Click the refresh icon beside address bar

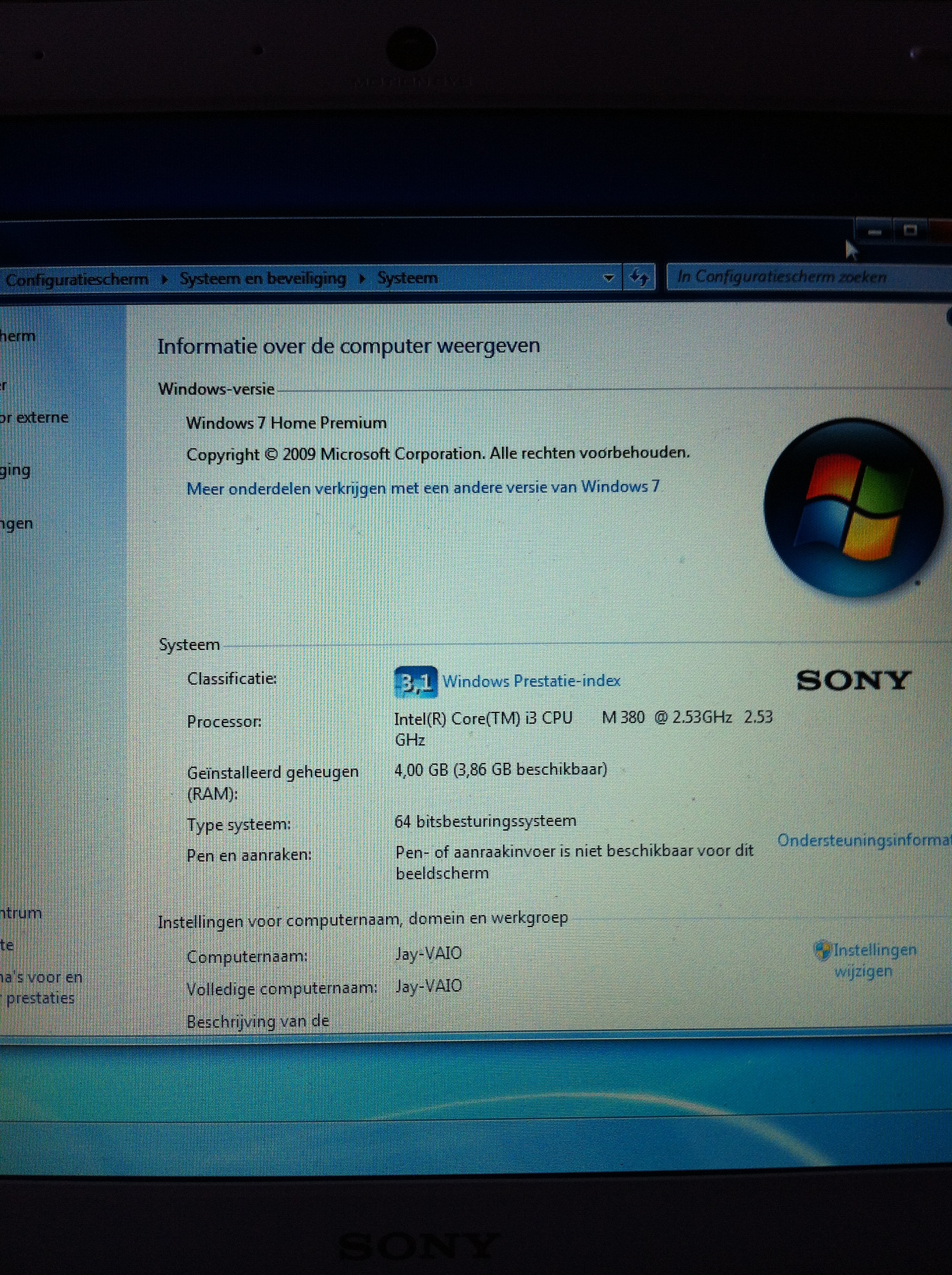638,278
